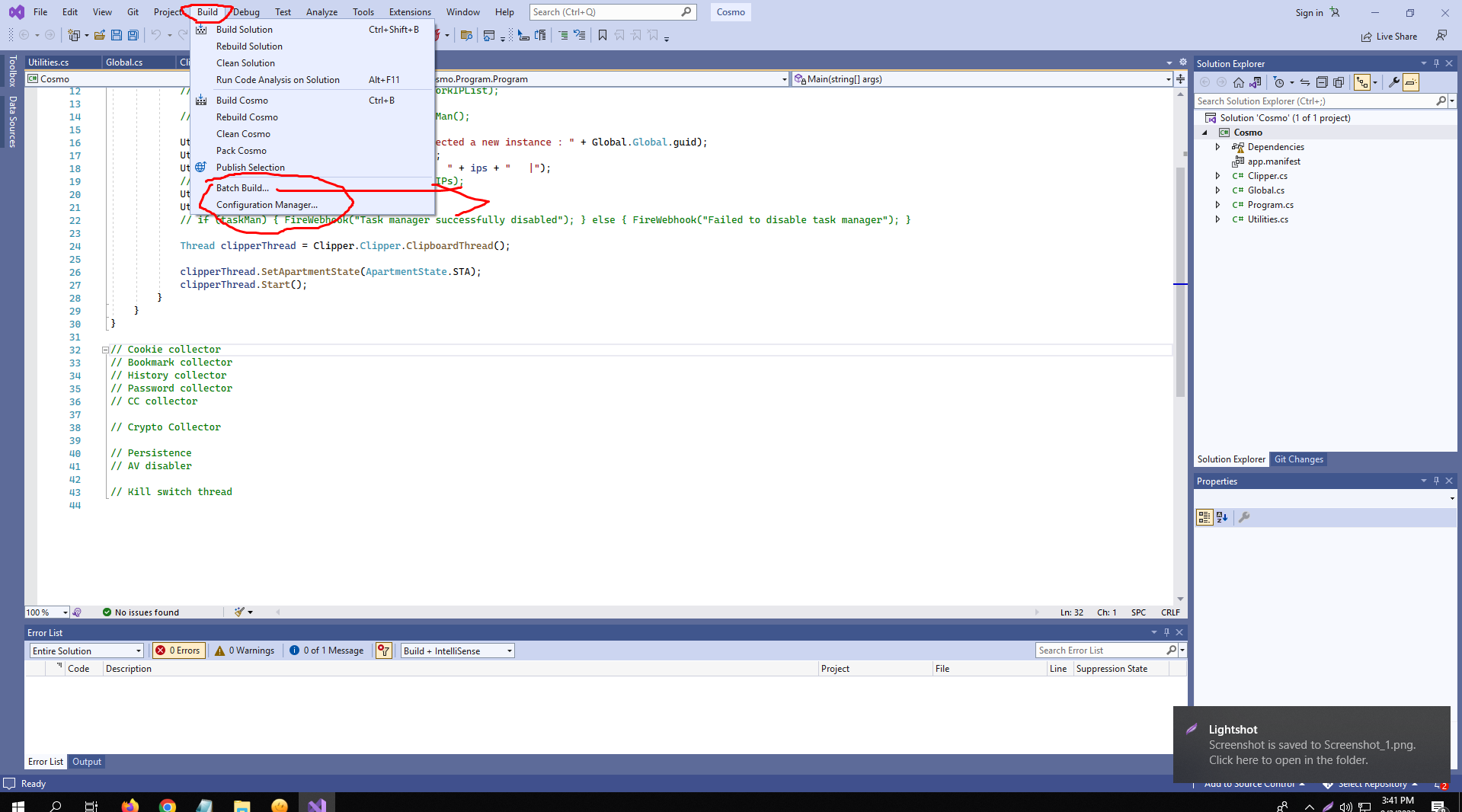
Task: Collapse code region at line 32
Action: coord(105,350)
